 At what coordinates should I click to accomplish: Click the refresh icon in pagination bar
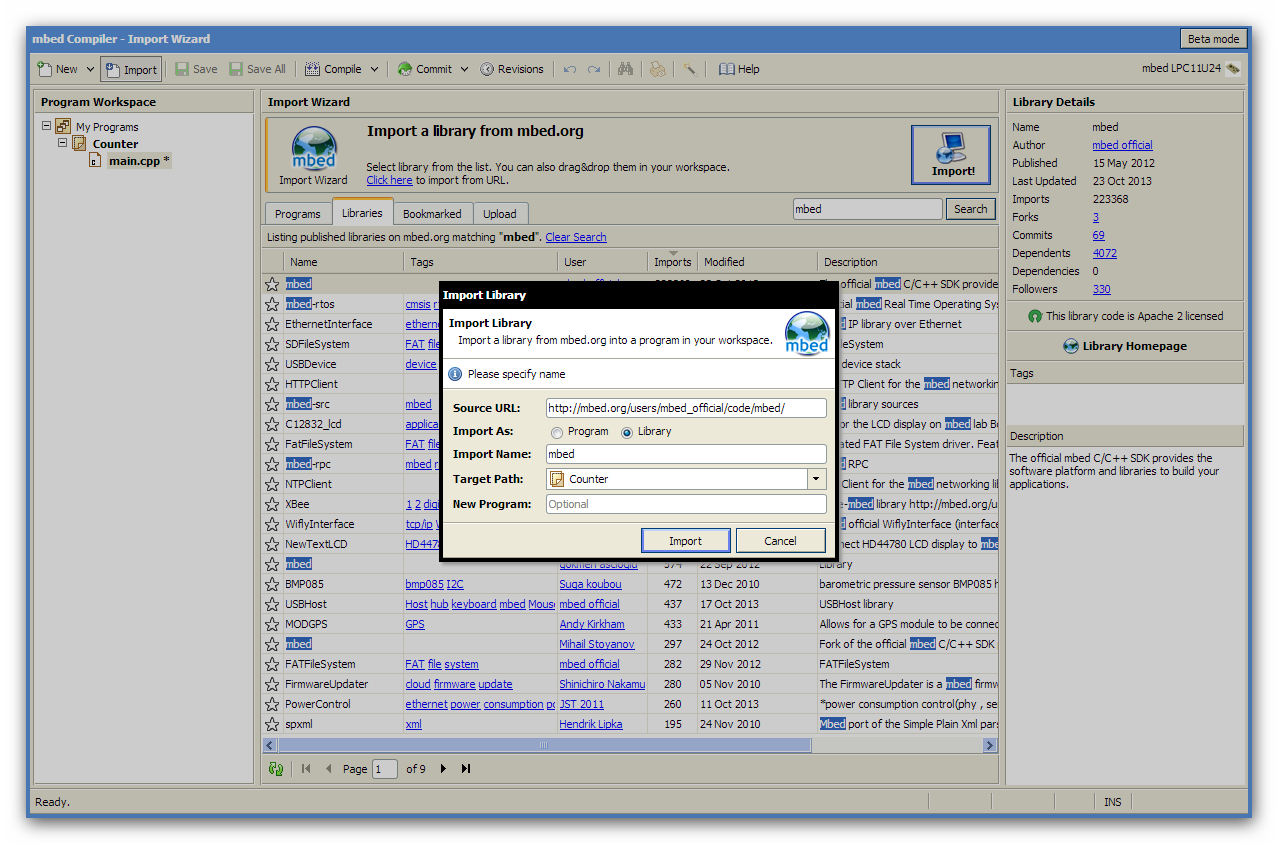coord(276,769)
